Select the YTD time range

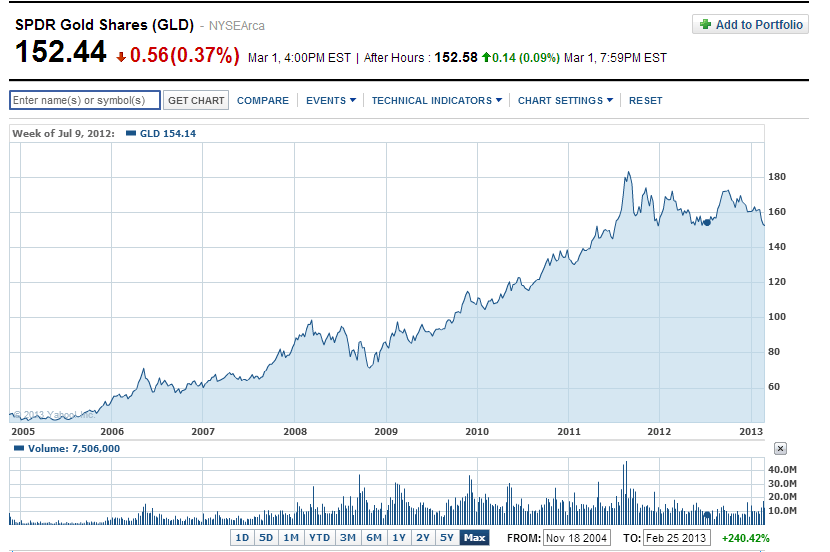(x=319, y=538)
